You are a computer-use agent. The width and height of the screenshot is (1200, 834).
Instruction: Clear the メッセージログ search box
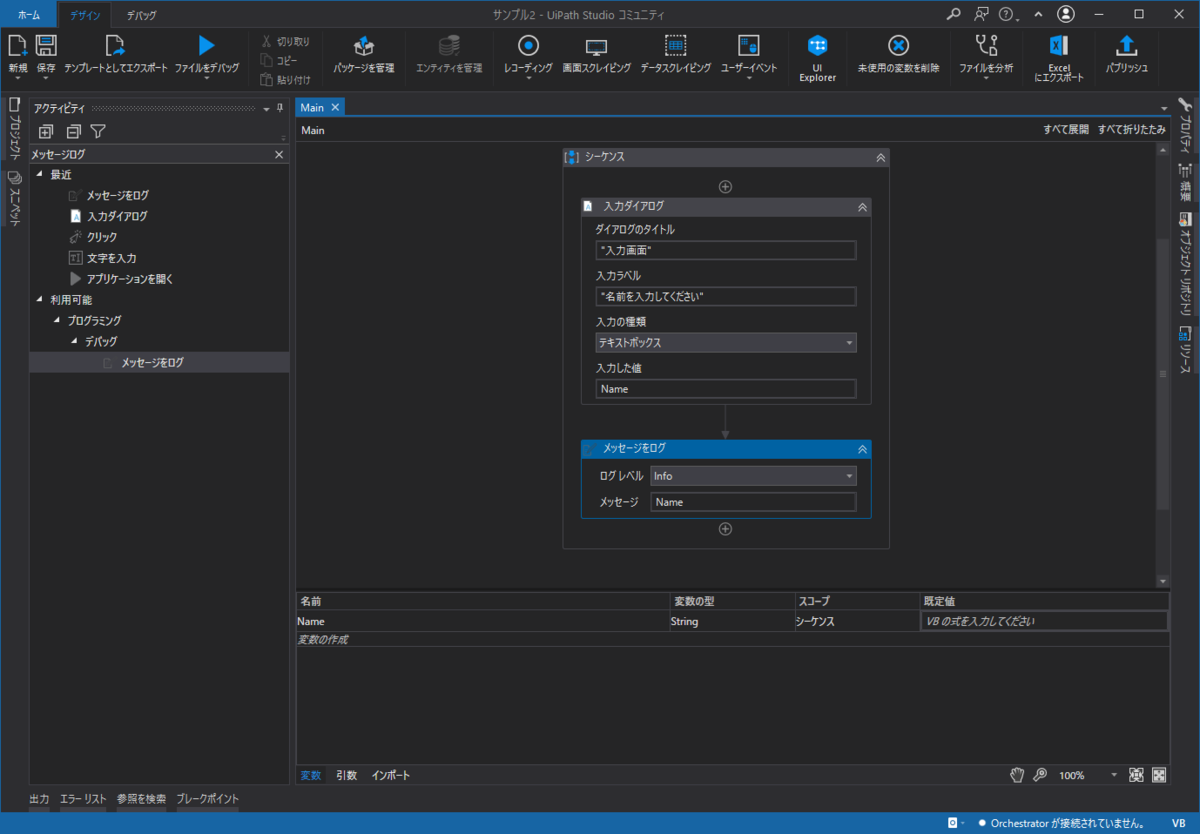tap(279, 155)
